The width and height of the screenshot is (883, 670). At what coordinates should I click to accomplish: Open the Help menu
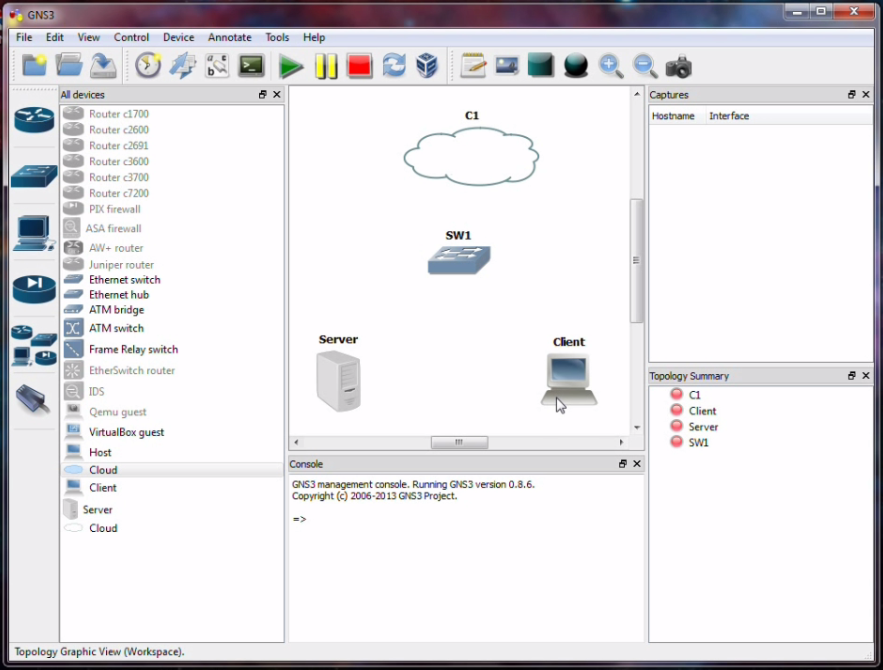[314, 37]
